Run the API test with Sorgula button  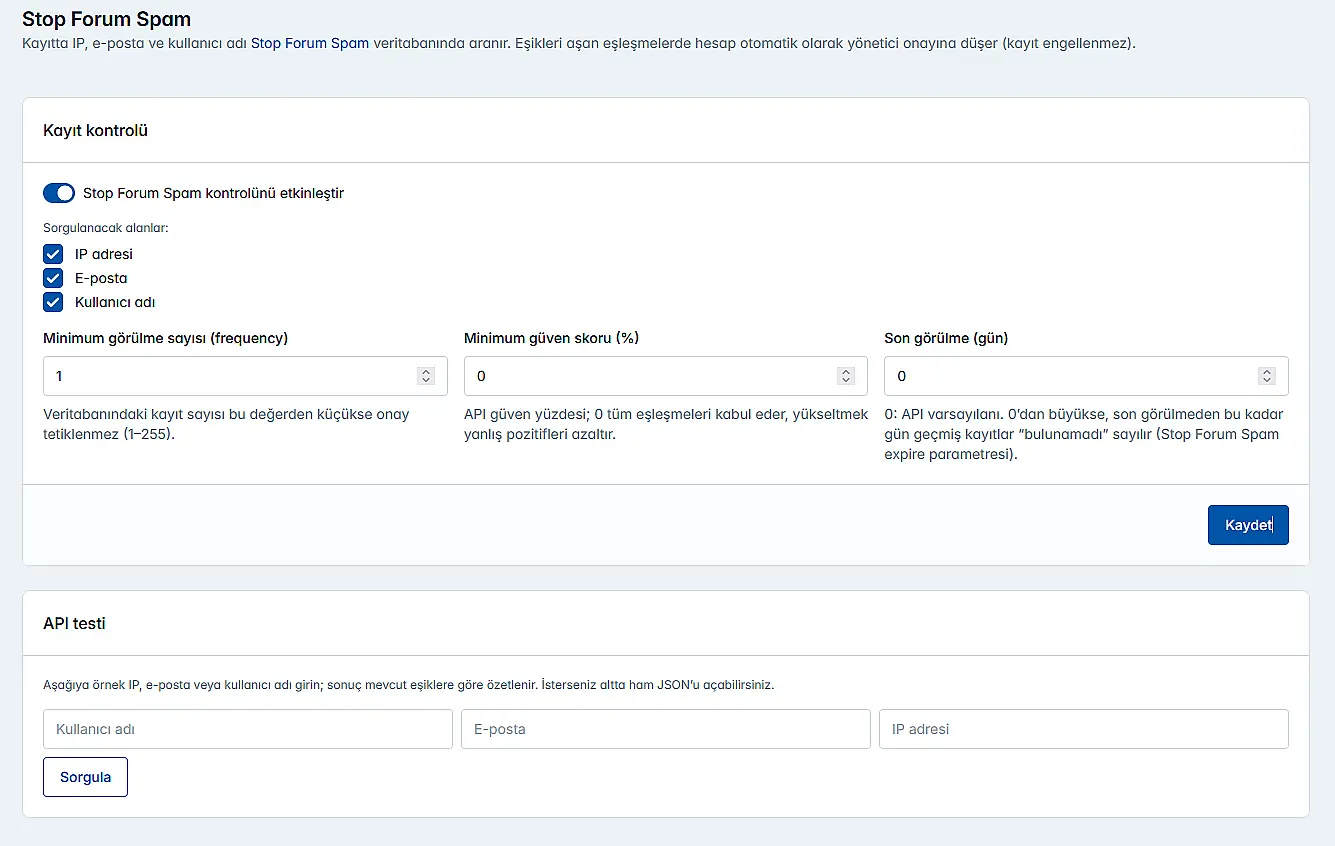[85, 777]
